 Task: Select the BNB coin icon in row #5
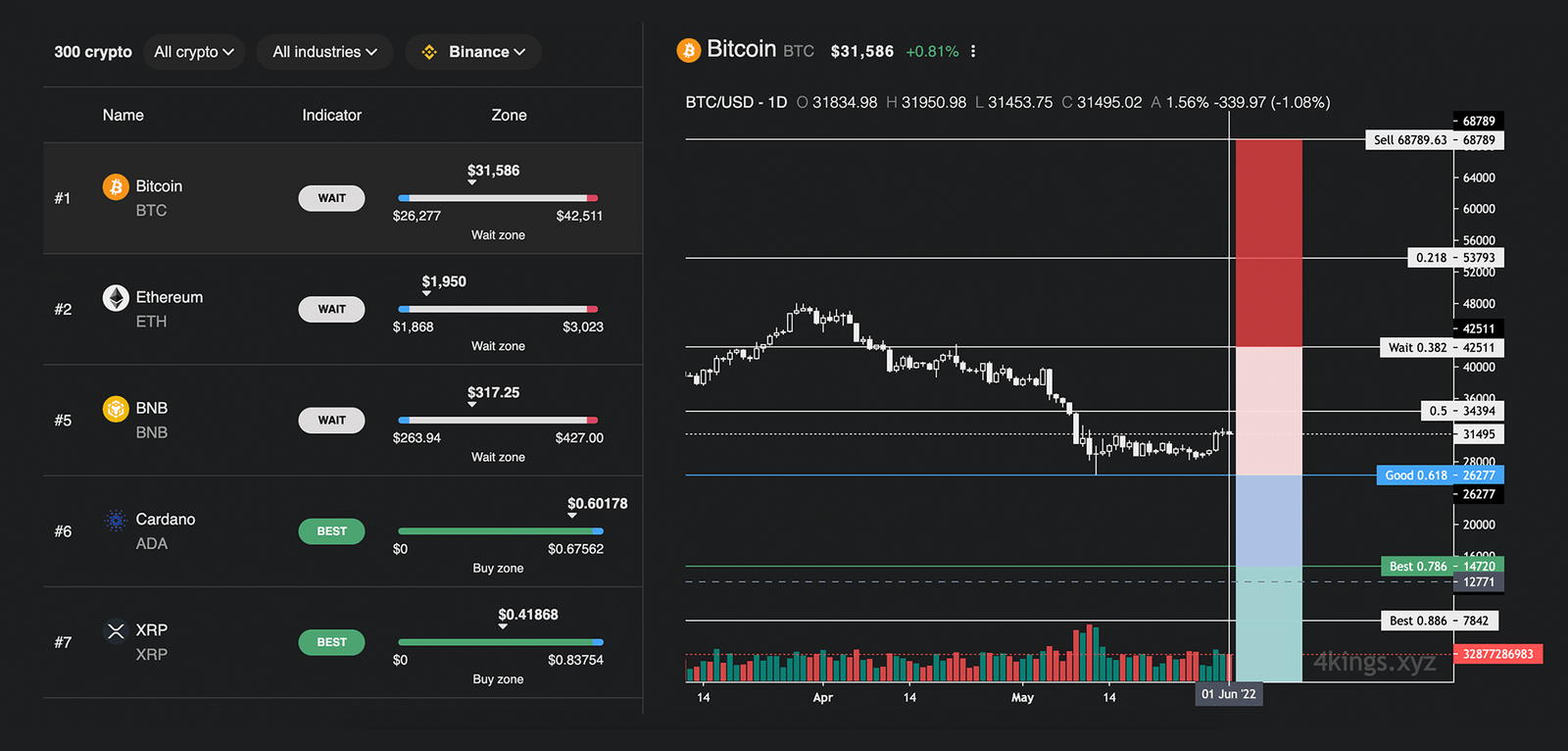[116, 408]
